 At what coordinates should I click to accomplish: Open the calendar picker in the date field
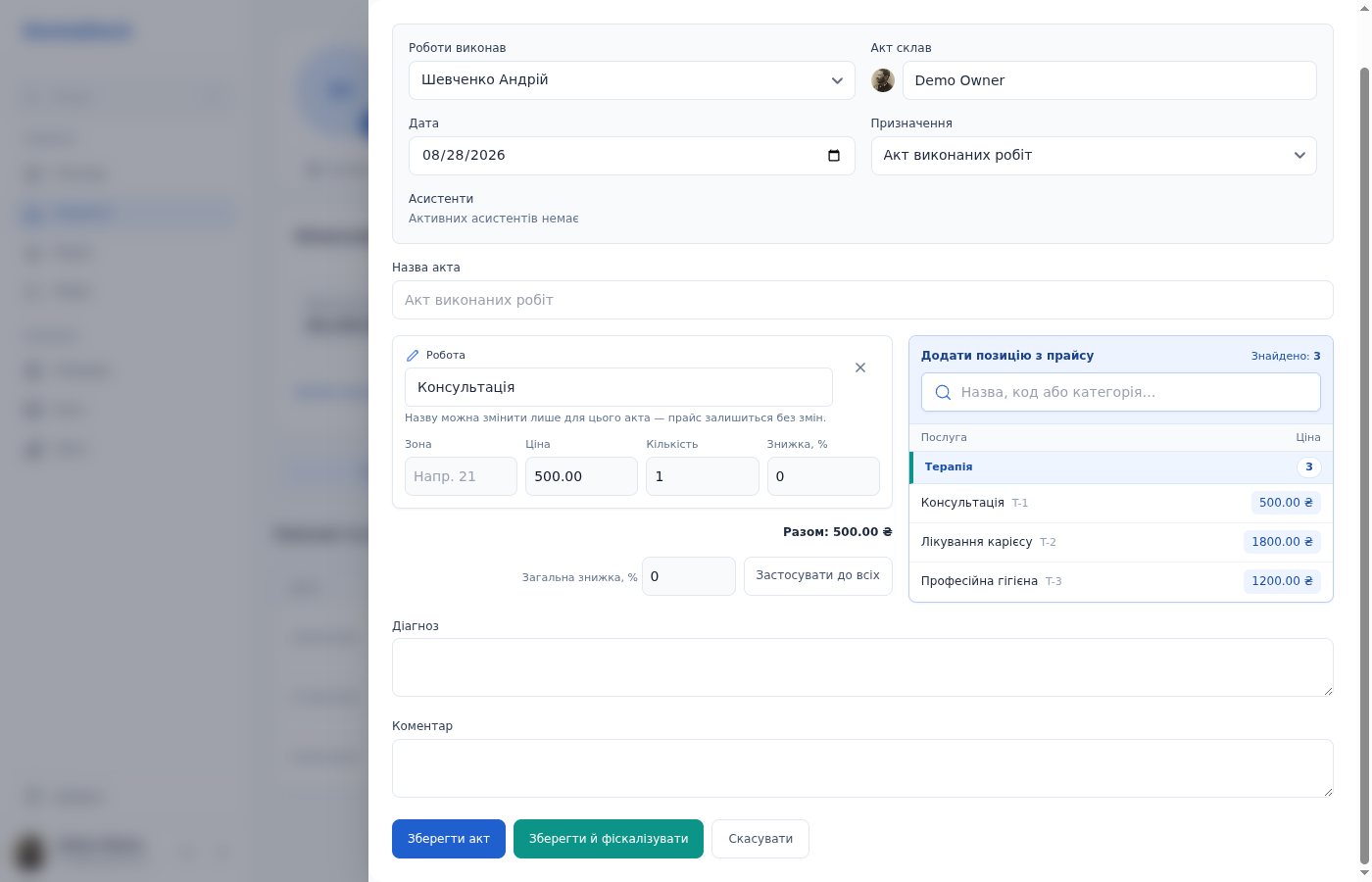pos(834,156)
